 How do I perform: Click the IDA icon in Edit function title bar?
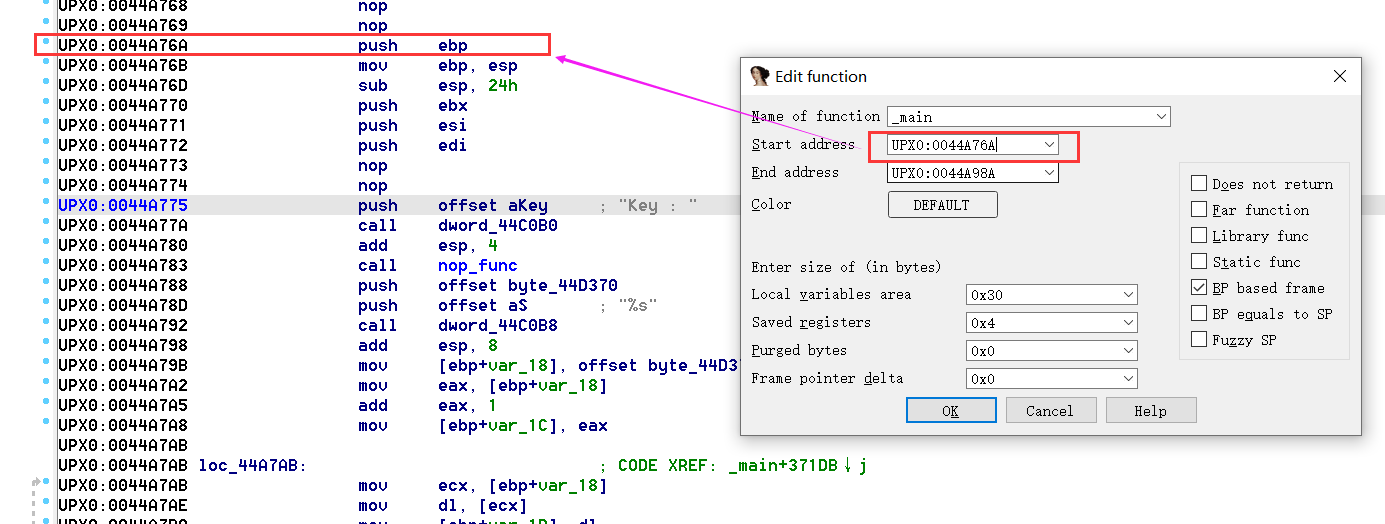(x=760, y=77)
